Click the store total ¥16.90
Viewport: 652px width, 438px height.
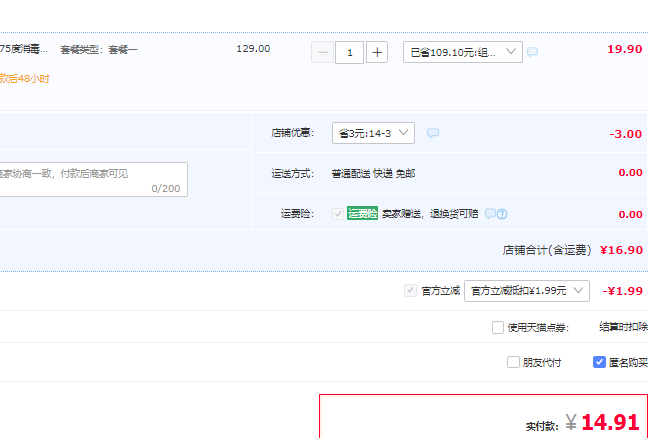pos(621,250)
